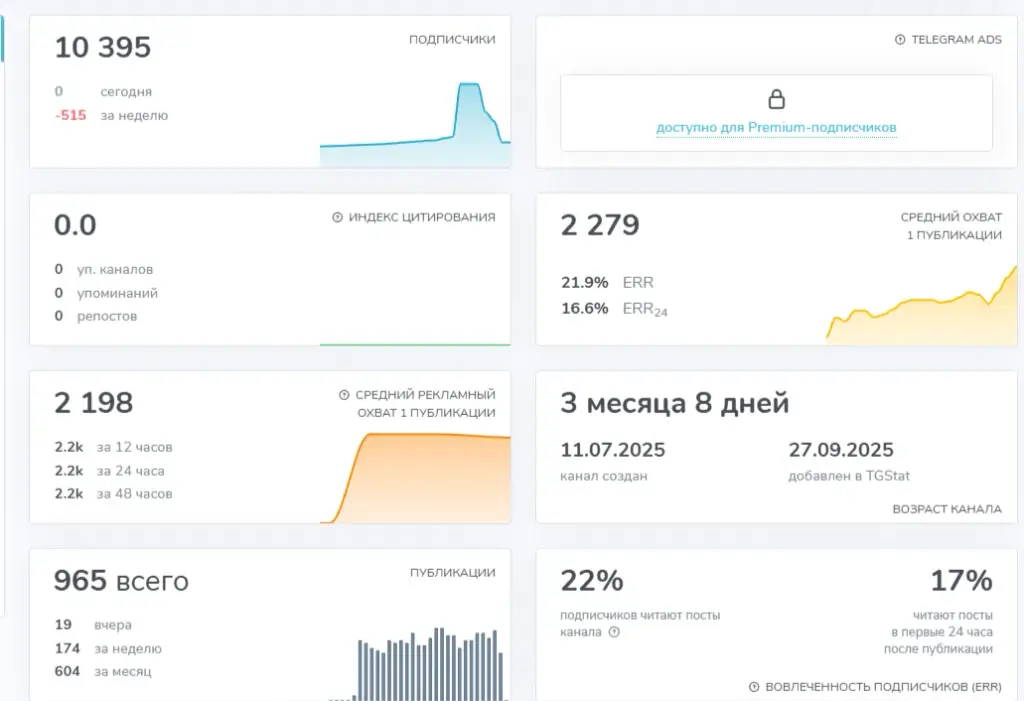Click help icon by 'Вовлеченность подписчиков (ERR)'
This screenshot has width=1024, height=701.
point(754,687)
